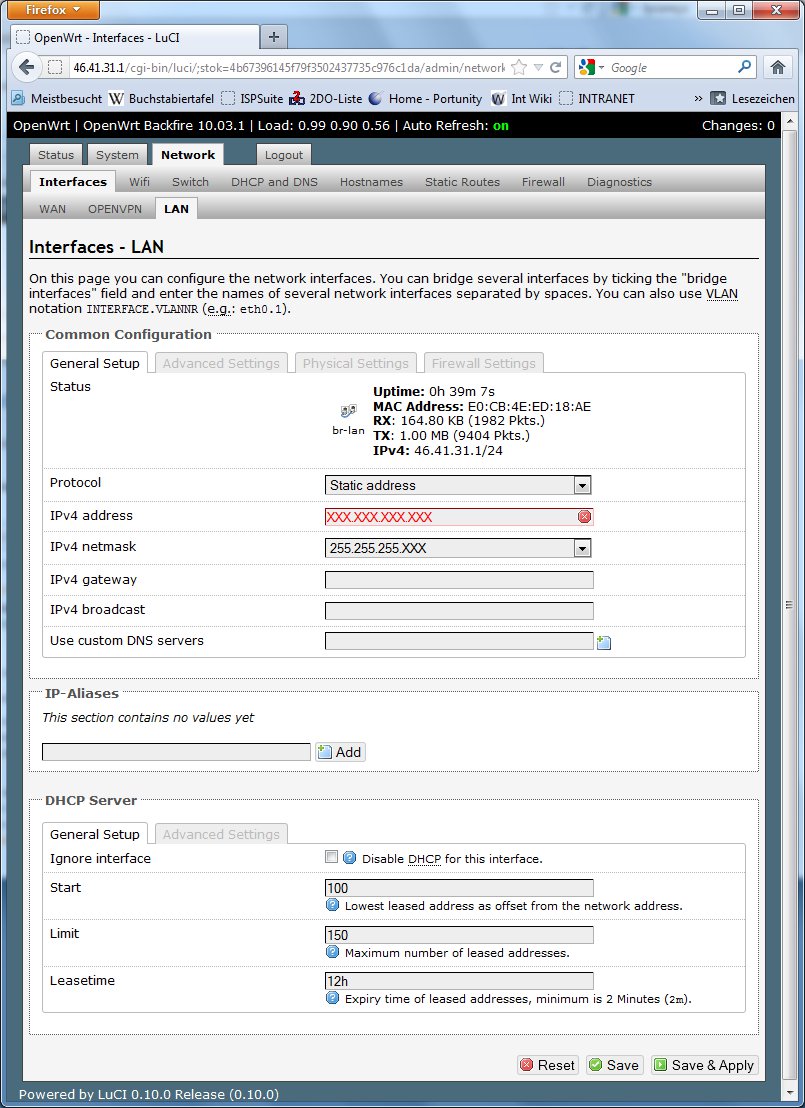Viewport: 805px width, 1108px height.
Task: Click the DHCP Limit input field
Action: [x=459, y=935]
